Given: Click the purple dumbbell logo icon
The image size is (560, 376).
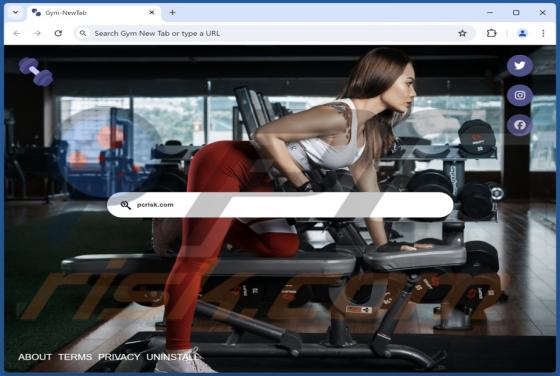Looking at the screenshot, I should [36, 72].
